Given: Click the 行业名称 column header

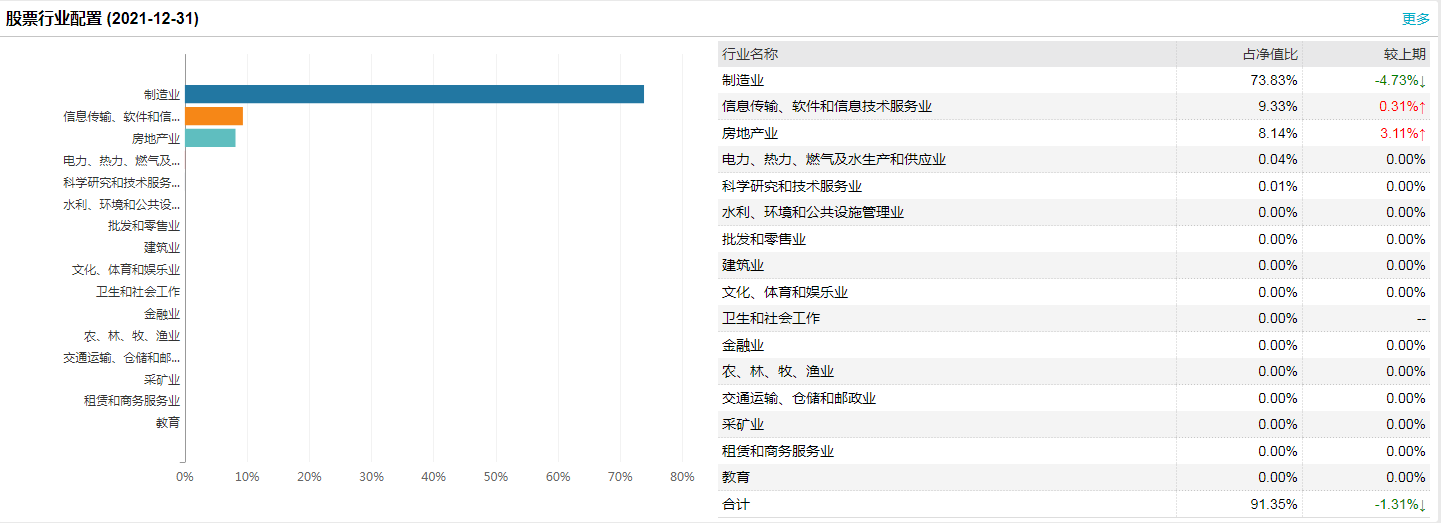Looking at the screenshot, I should 750,54.
